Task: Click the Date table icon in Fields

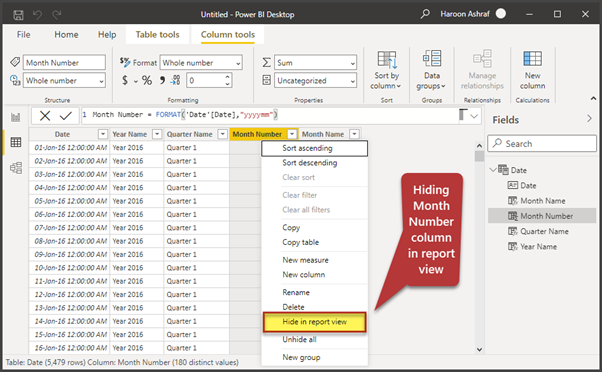Action: click(503, 170)
